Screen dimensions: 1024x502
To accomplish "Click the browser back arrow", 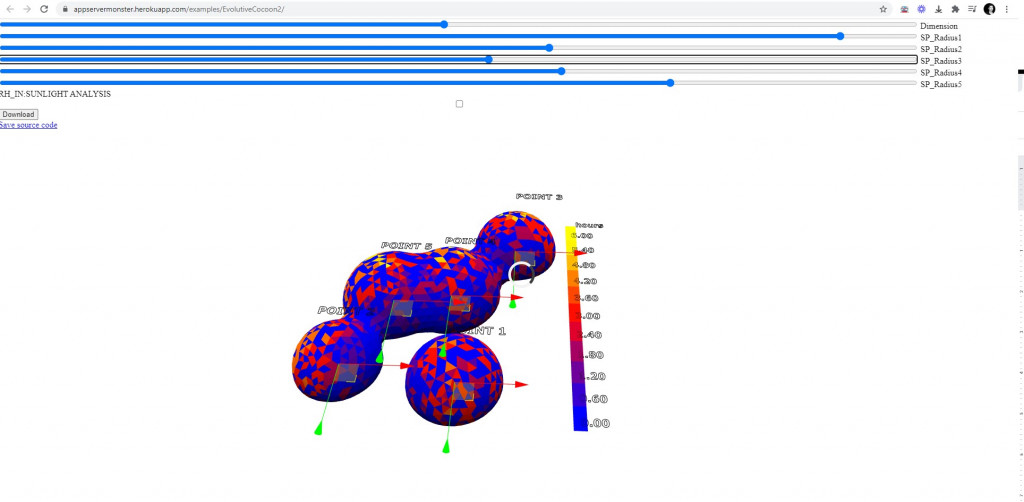I will 9,8.
